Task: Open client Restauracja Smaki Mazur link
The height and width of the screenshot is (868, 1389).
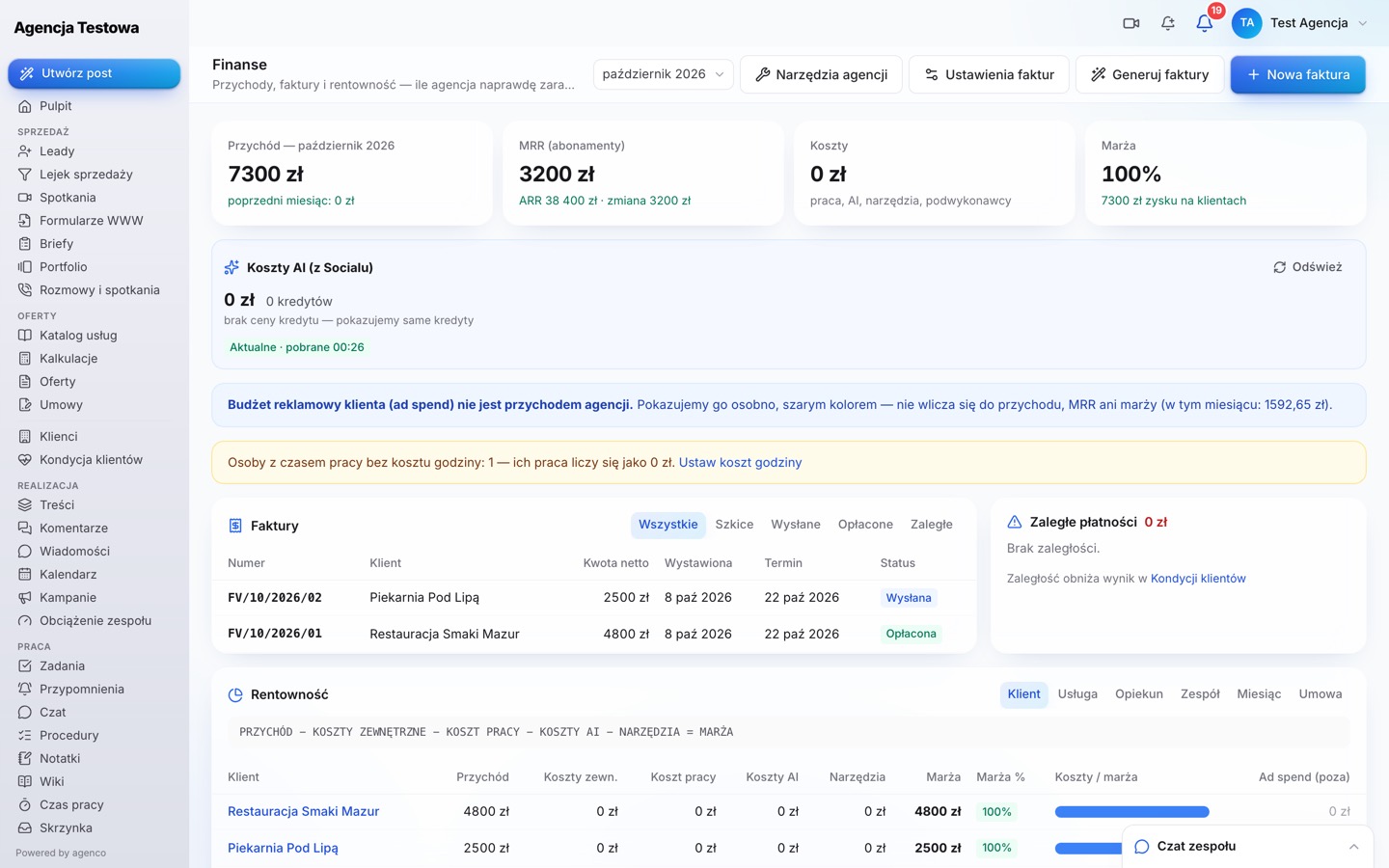Action: (304, 812)
